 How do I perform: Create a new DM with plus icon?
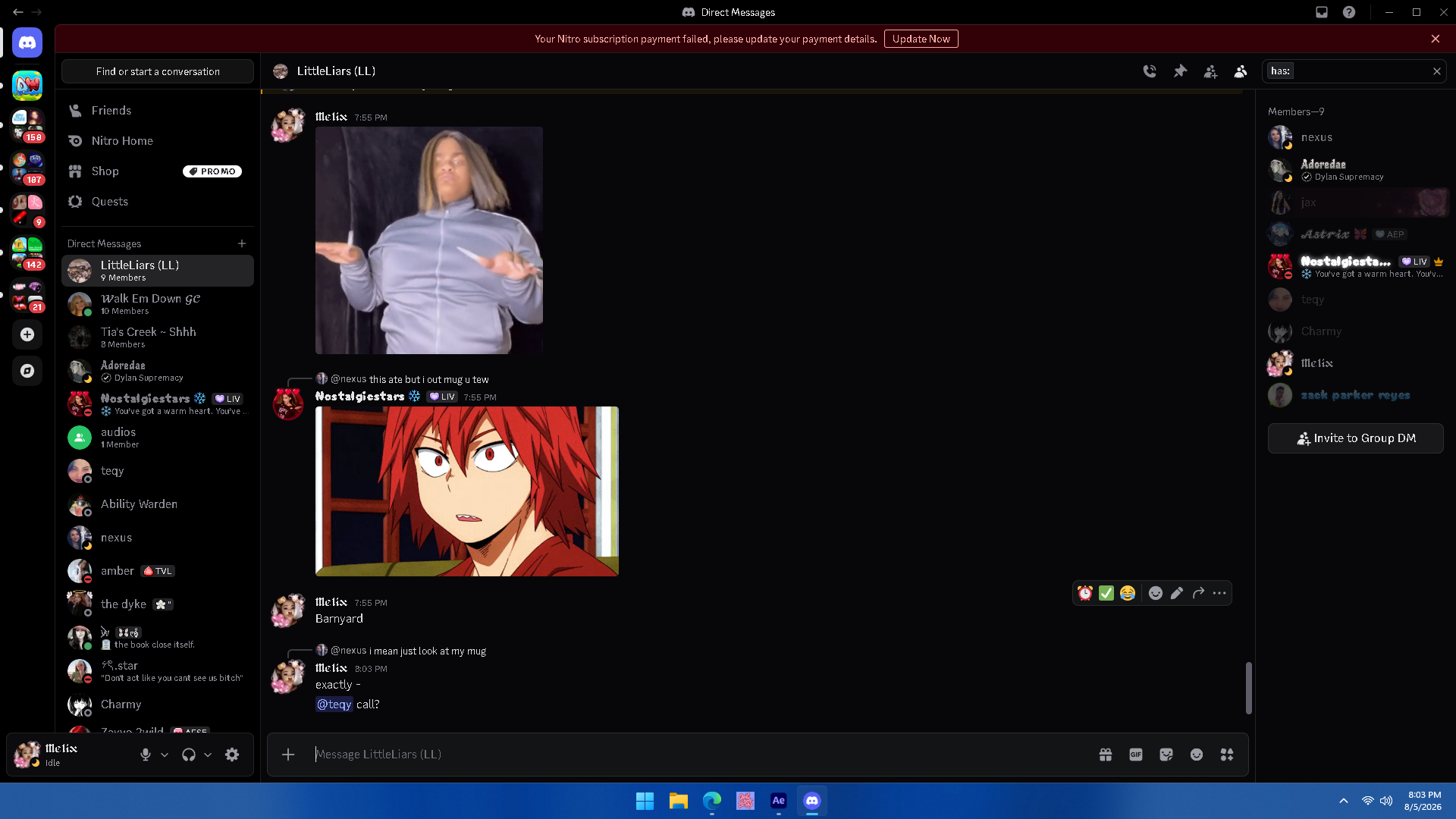(x=242, y=243)
